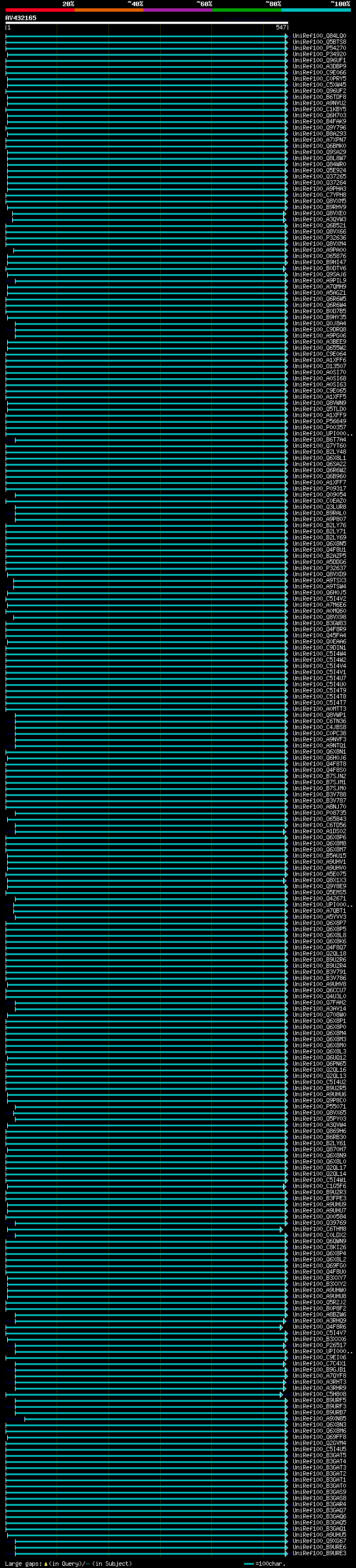Open hit UniRef100_C0PC38
The width and height of the screenshot is (356, 1568).
(319, 733)
